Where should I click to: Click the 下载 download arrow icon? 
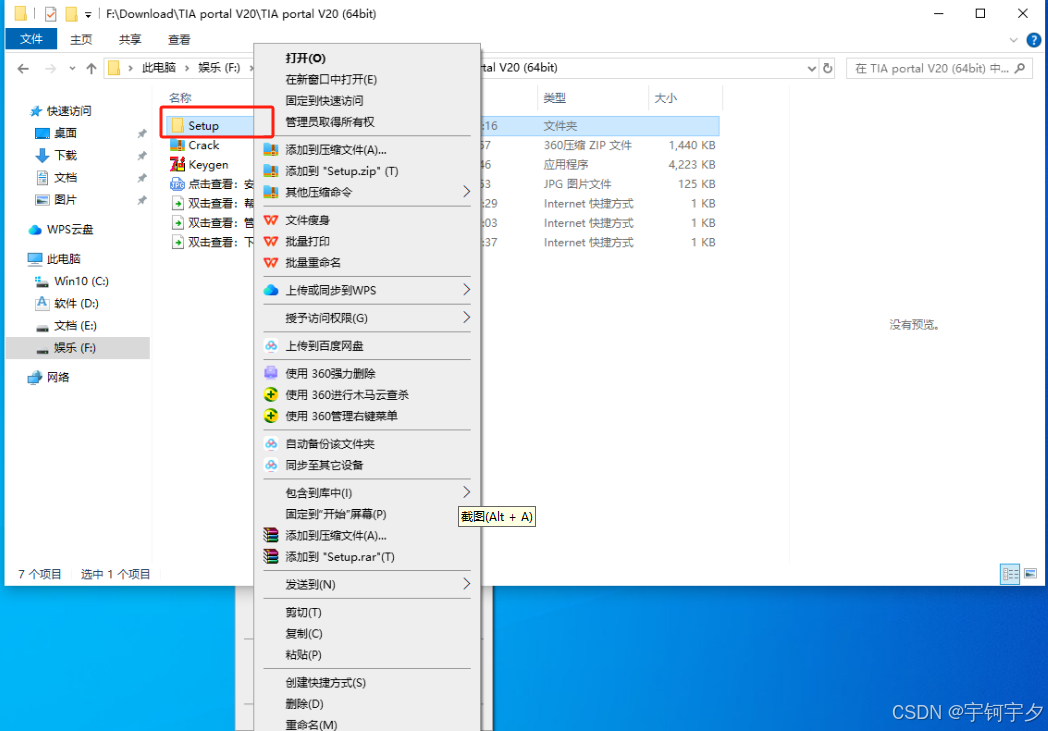coord(42,155)
